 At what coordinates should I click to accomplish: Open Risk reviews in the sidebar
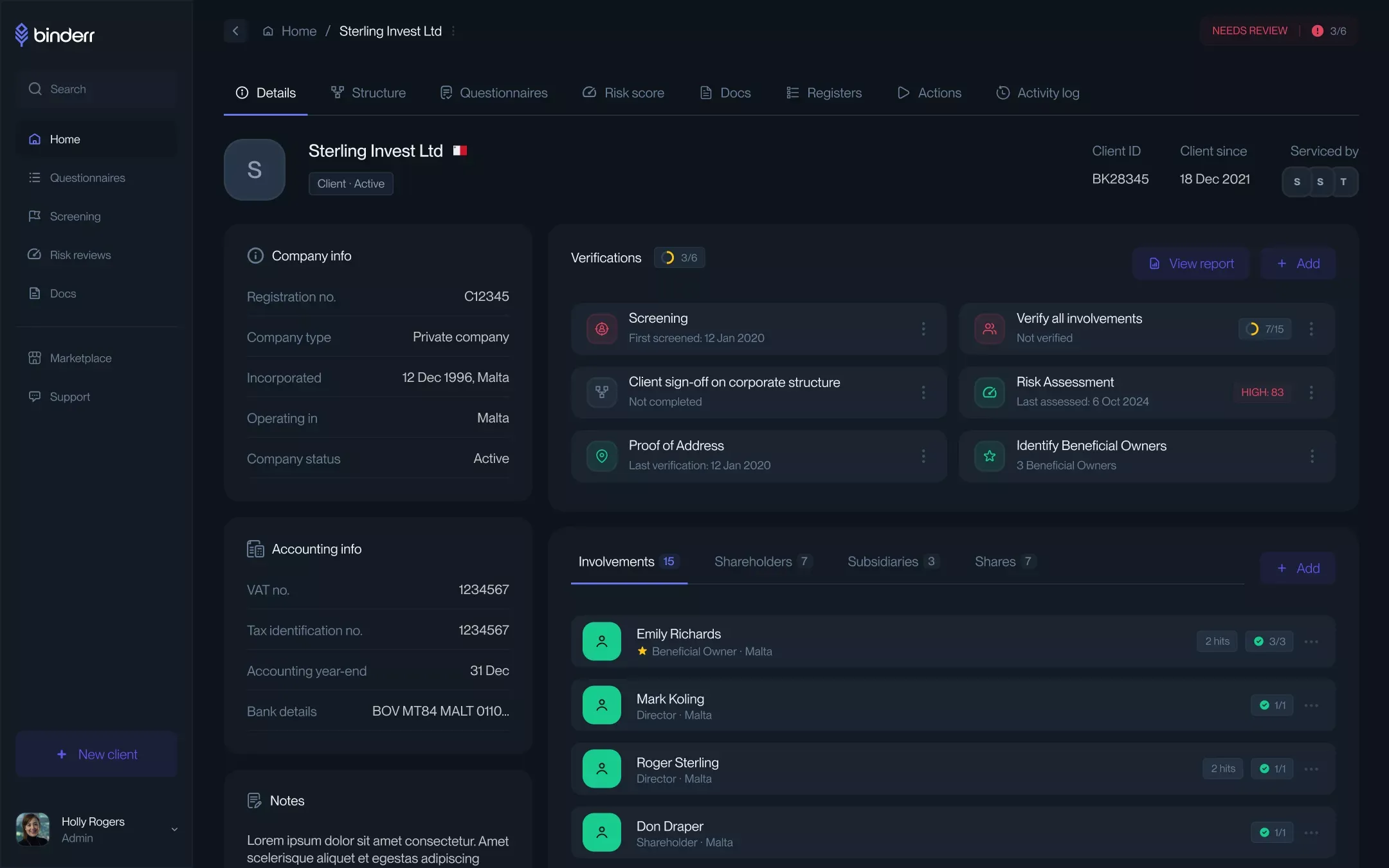pyautogui.click(x=80, y=255)
